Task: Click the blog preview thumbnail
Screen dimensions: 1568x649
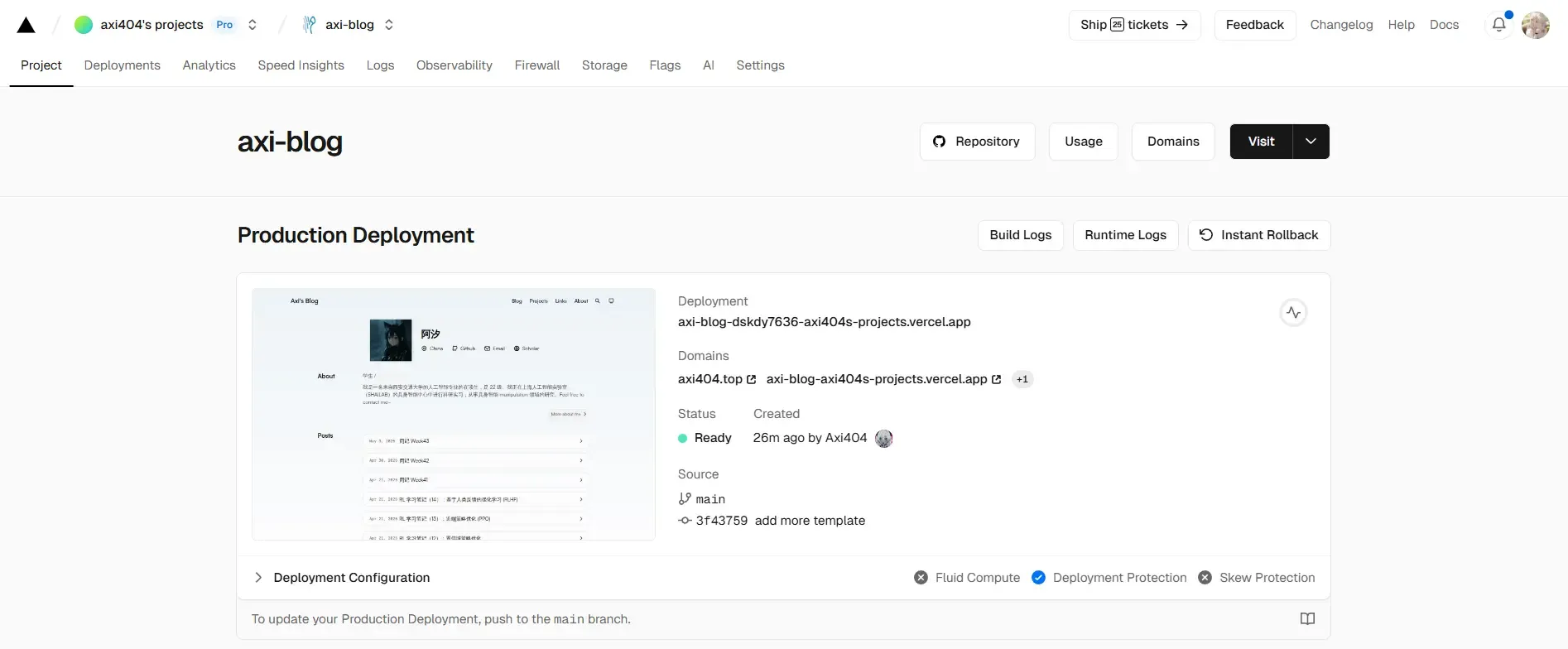Action: 454,414
